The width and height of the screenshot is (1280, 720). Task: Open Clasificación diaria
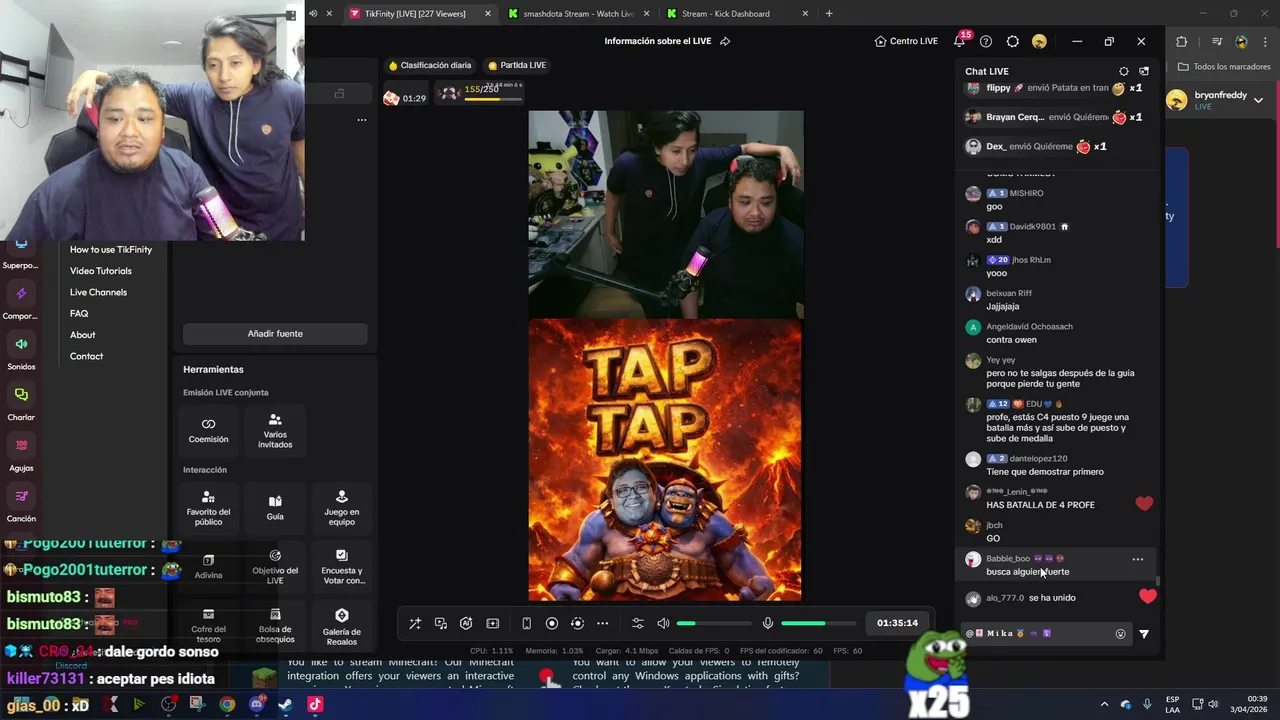pyautogui.click(x=429, y=65)
